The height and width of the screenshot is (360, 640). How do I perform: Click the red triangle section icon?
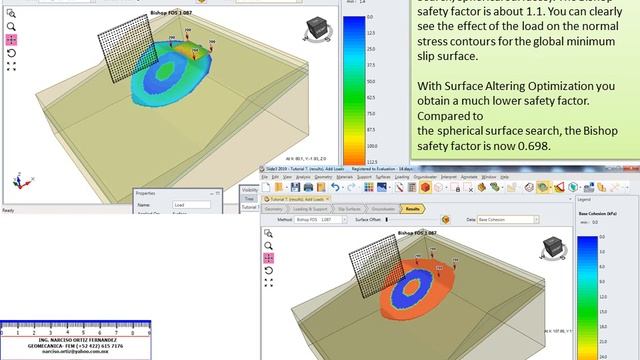click(559, 187)
